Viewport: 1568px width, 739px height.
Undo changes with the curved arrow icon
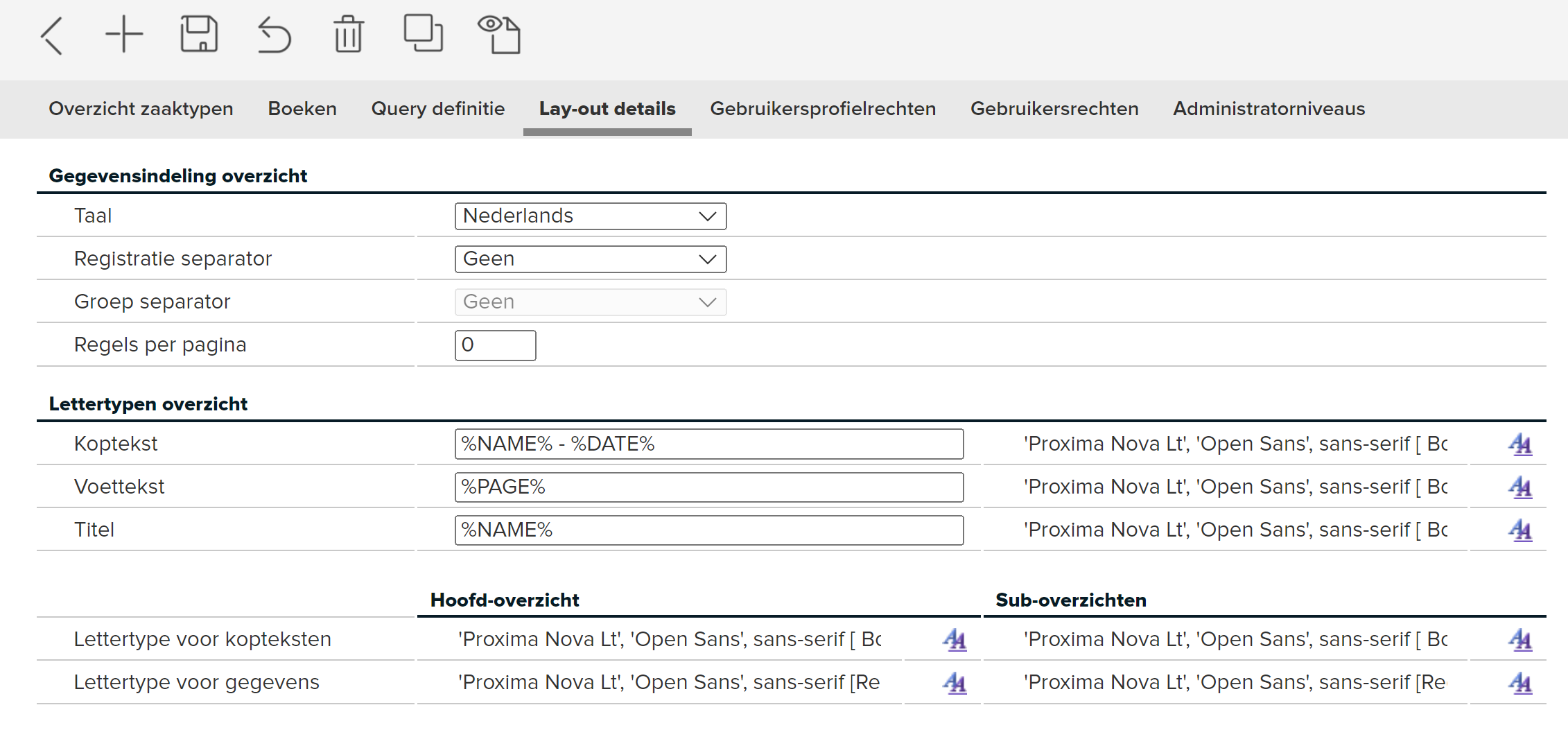tap(274, 35)
